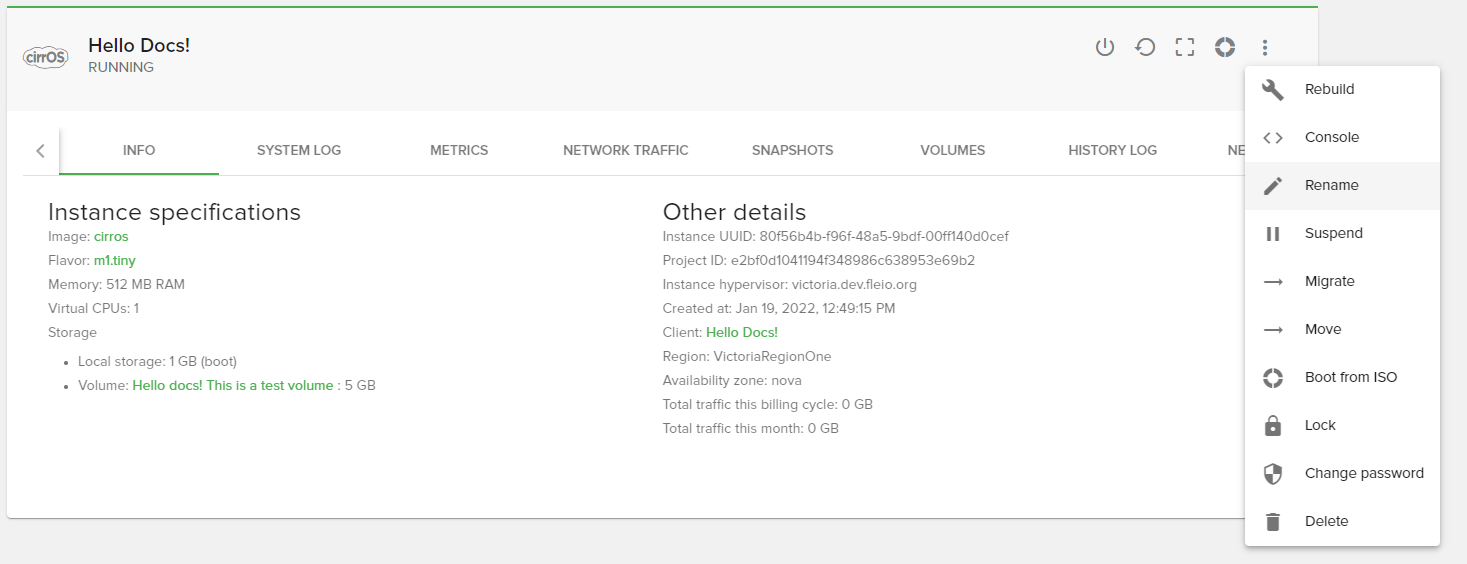Screen dimensions: 1467x564
Task: Select Migrate from the actions menu
Action: click(1329, 281)
